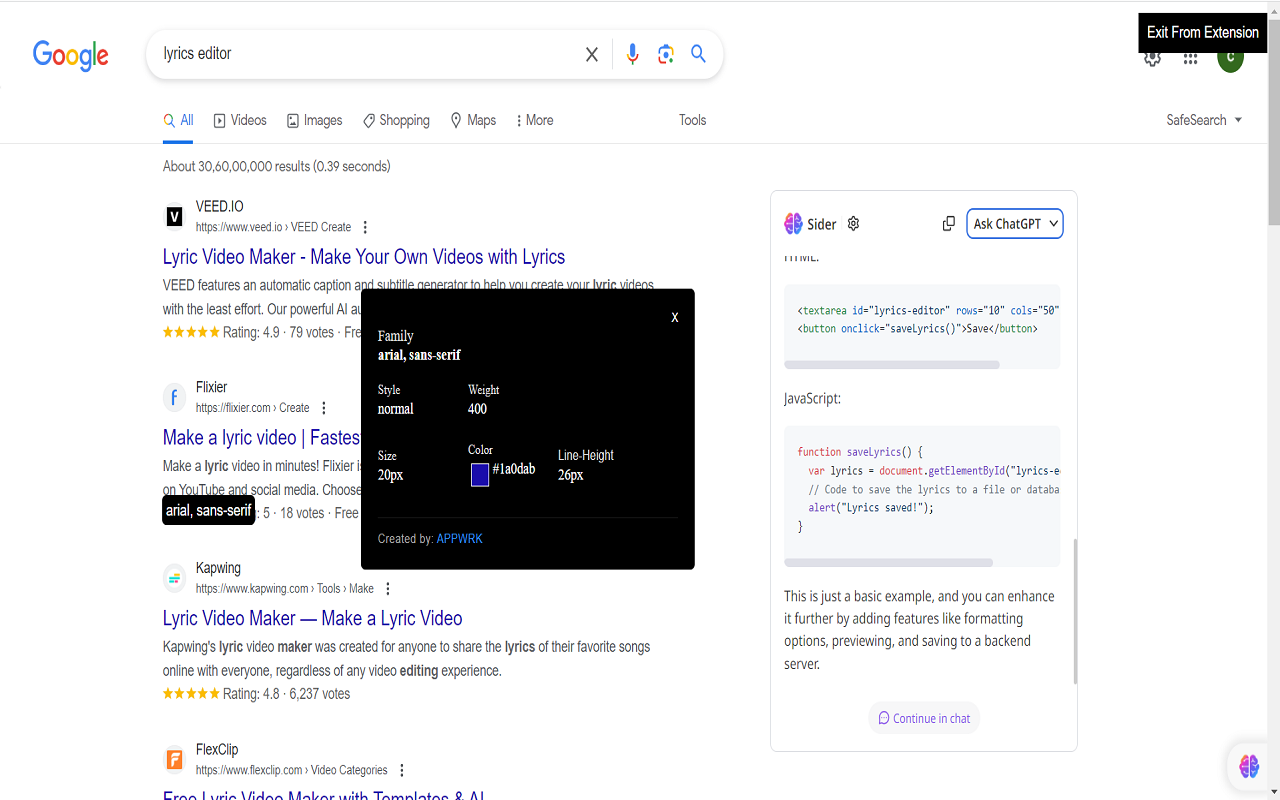
Task: Click the Sider panel vertical scrollbar
Action: (1076, 612)
